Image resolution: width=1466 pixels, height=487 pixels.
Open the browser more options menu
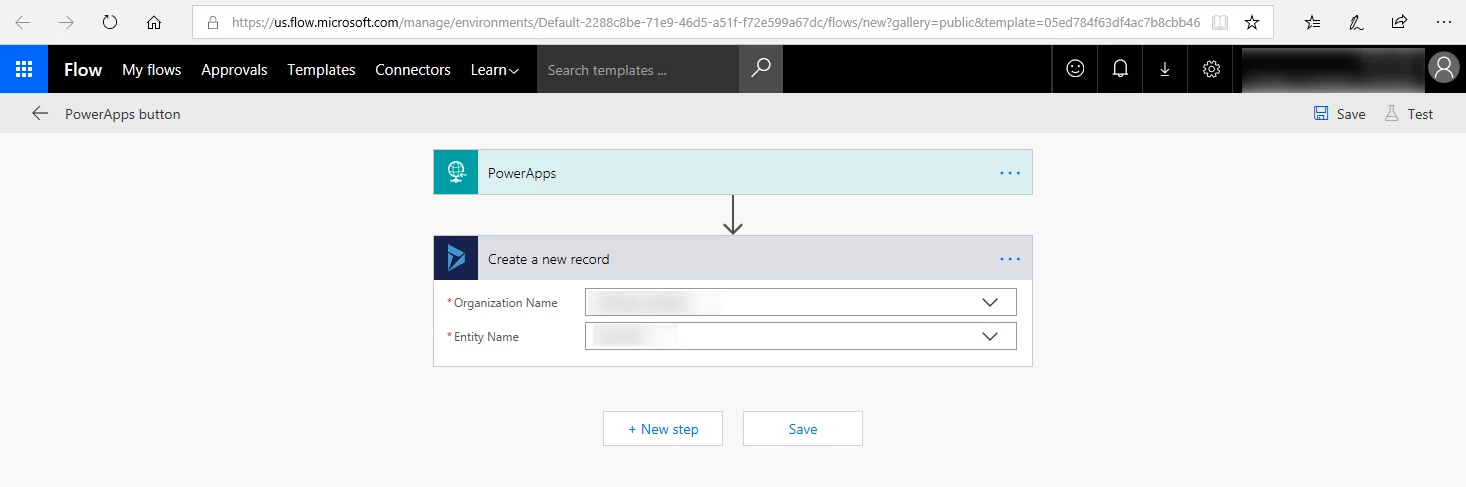1442,22
